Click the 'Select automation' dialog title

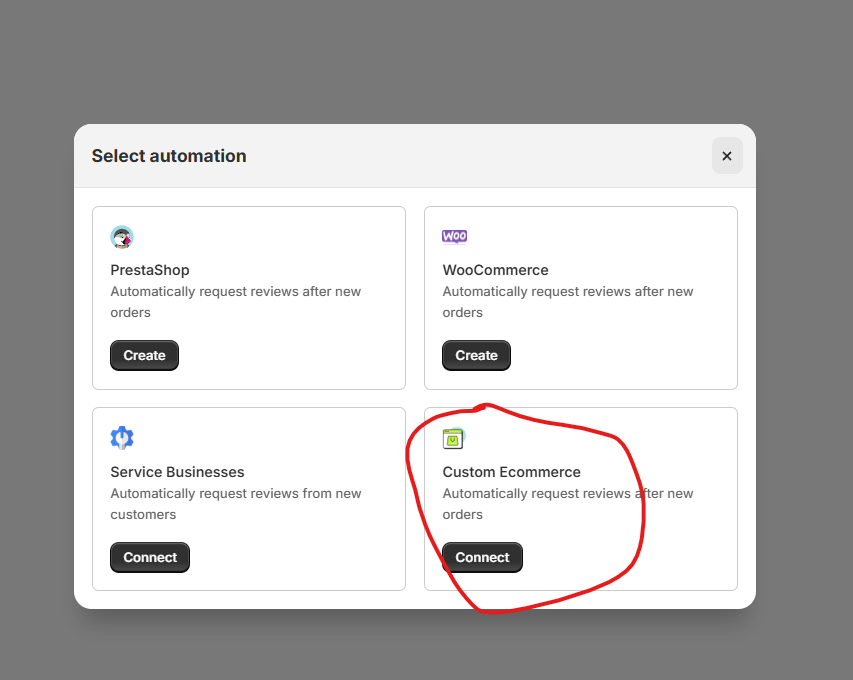(169, 156)
